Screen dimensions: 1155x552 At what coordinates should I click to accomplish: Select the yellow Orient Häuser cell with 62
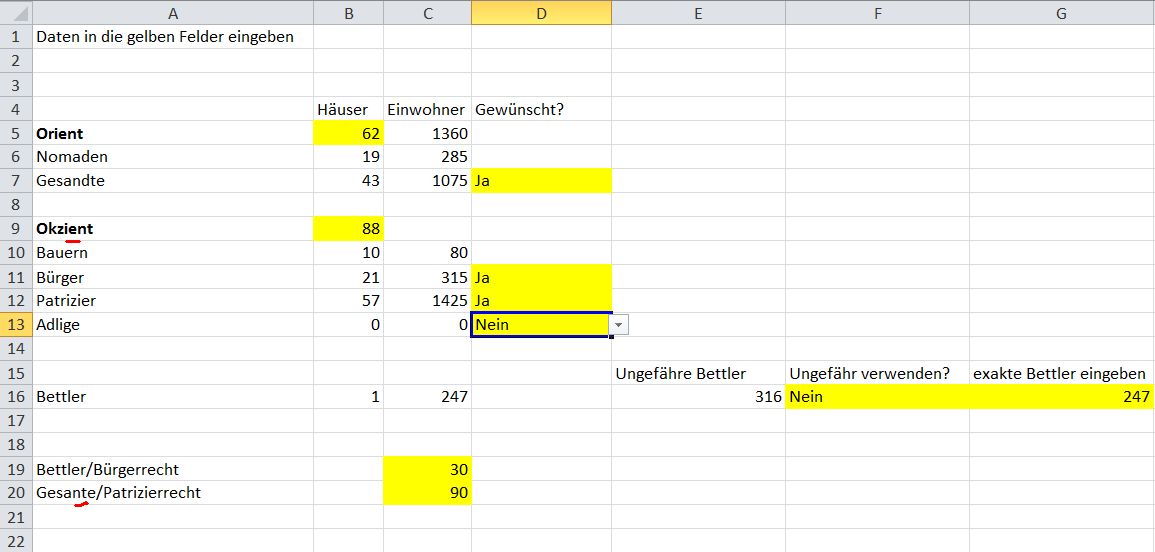[348, 133]
